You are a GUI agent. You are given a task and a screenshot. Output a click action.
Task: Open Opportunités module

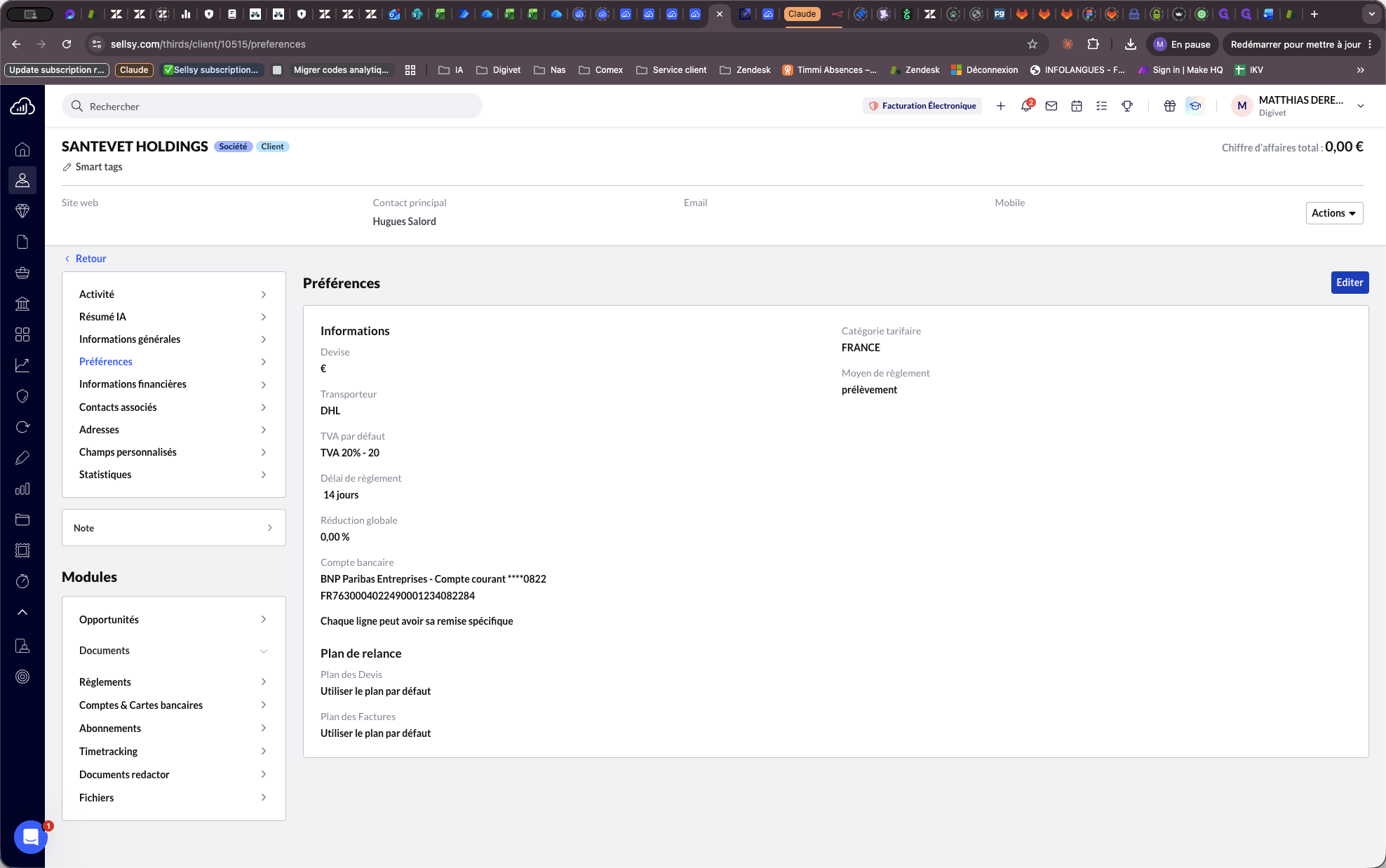[x=173, y=620]
